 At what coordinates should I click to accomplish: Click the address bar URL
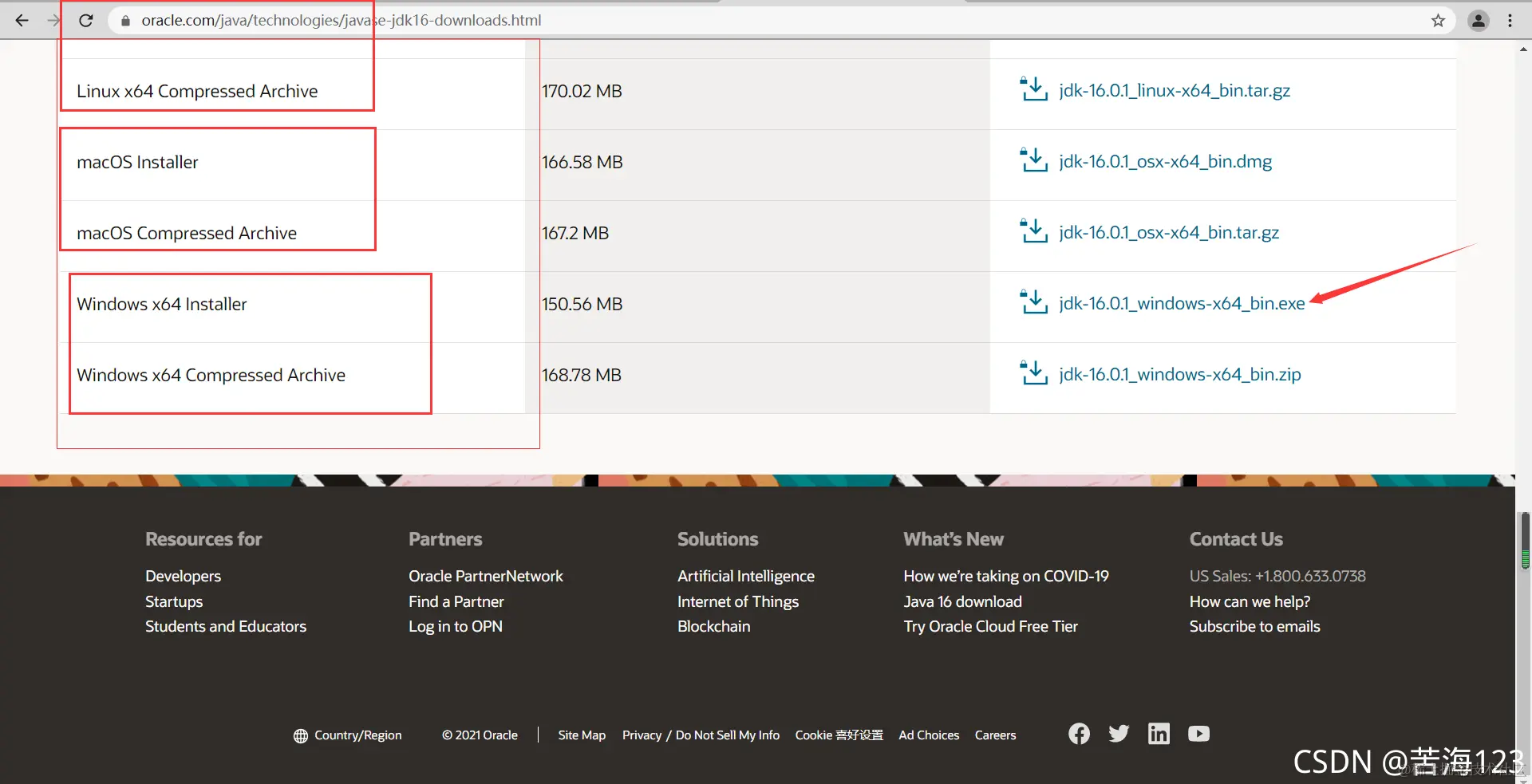tap(341, 21)
